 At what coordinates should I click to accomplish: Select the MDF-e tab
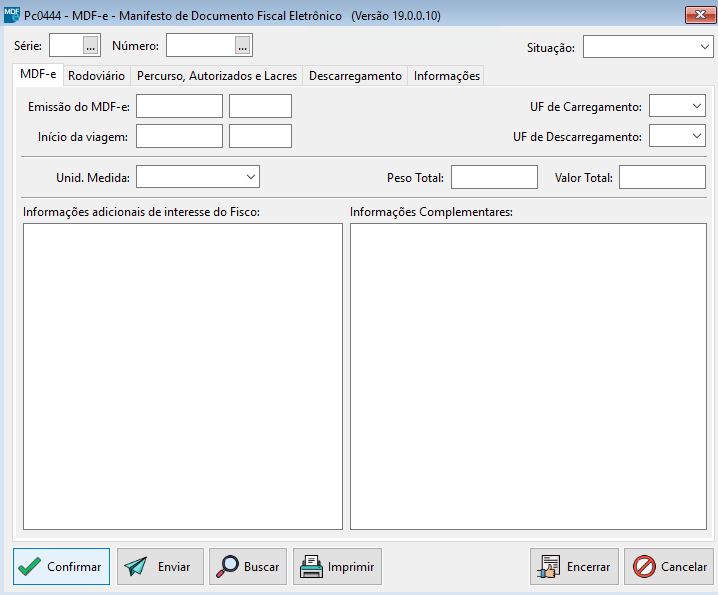tap(38, 75)
